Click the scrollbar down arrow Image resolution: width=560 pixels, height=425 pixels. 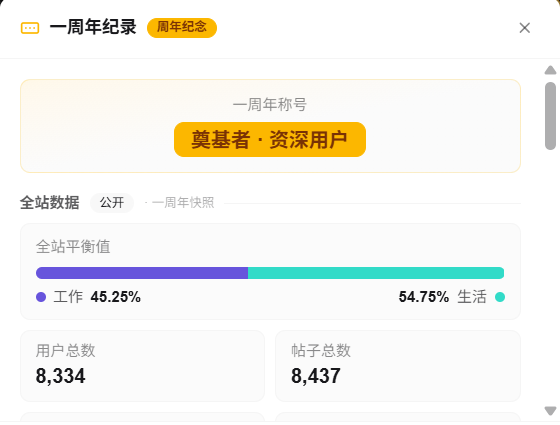(x=550, y=411)
